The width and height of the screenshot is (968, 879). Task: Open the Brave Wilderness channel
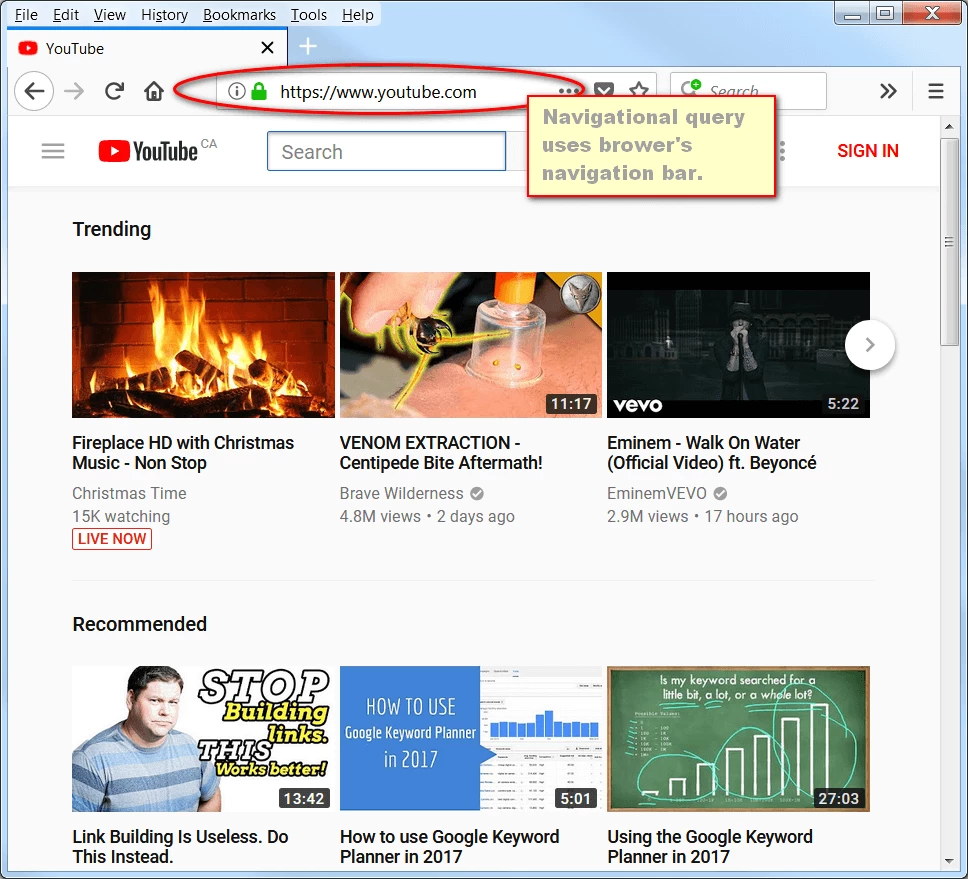point(401,493)
